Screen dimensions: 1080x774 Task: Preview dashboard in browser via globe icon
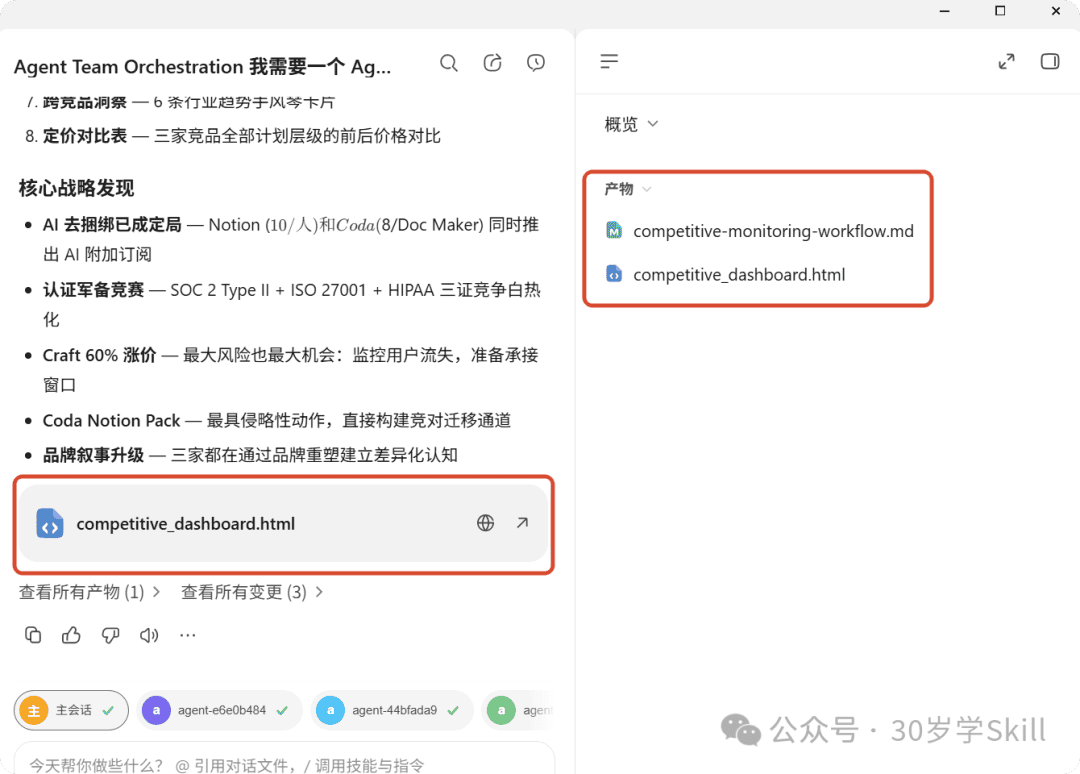click(486, 523)
